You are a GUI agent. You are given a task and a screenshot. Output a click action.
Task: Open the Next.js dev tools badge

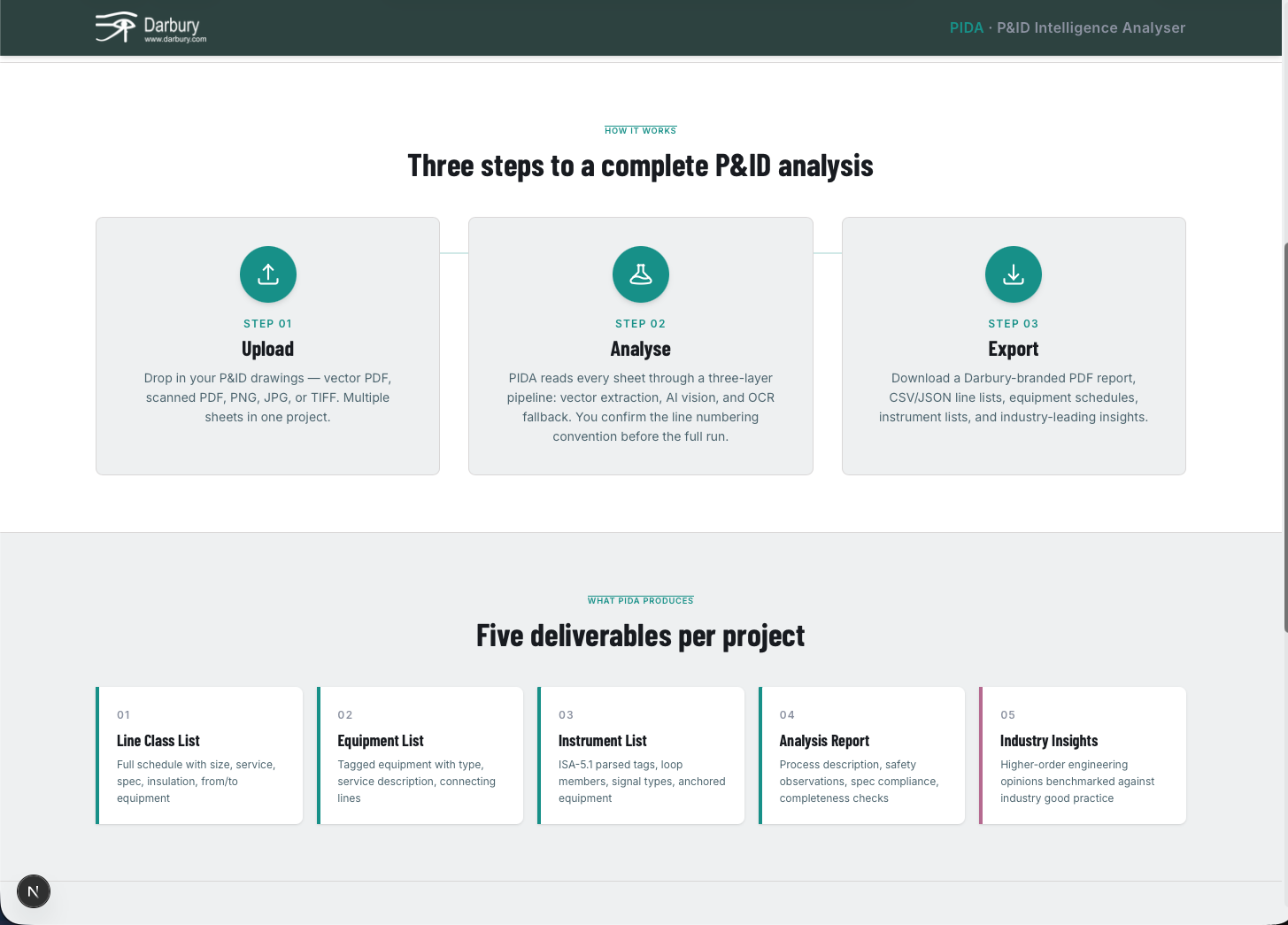pyautogui.click(x=34, y=891)
